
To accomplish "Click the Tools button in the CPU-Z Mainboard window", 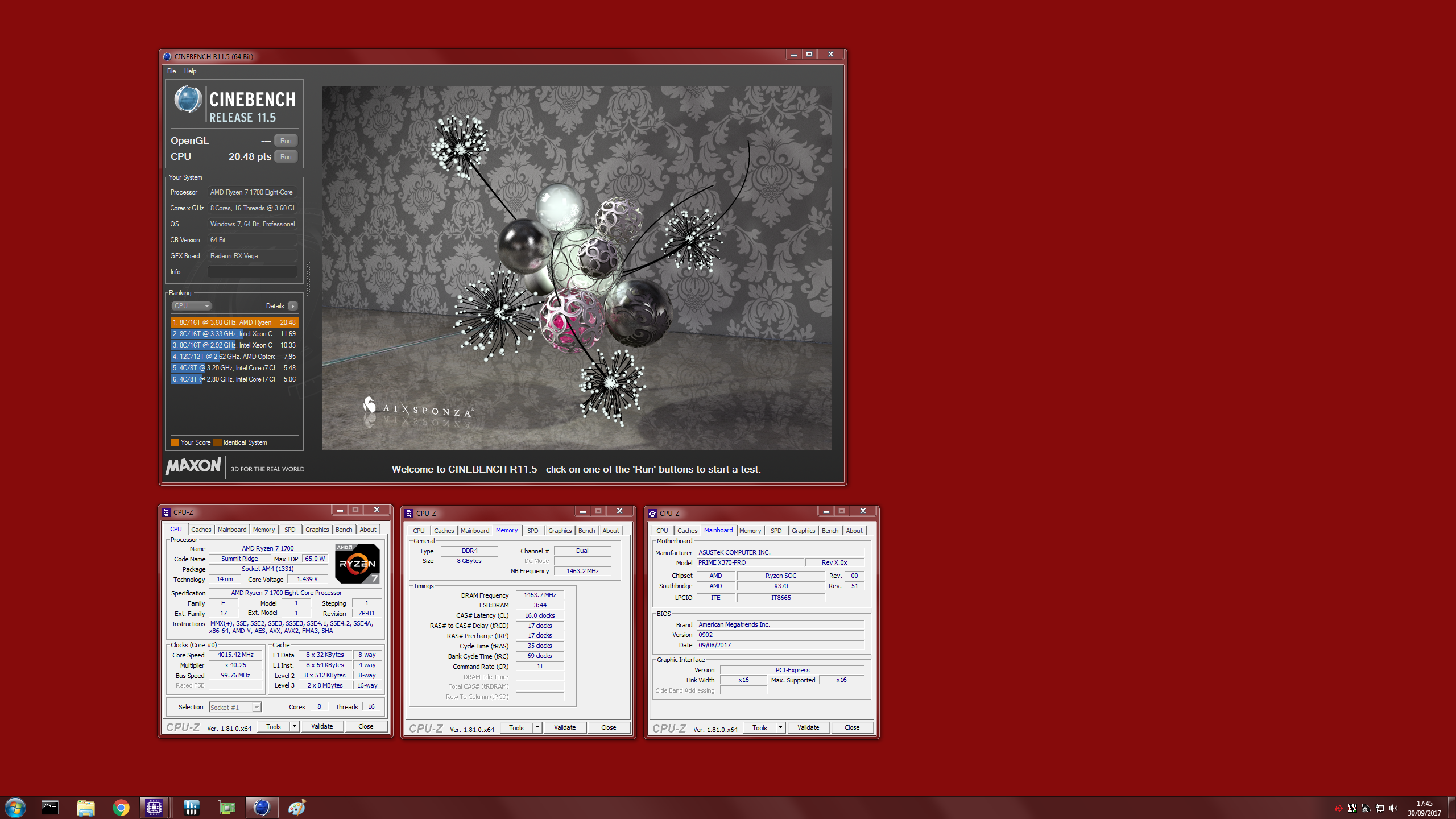I will [x=759, y=727].
